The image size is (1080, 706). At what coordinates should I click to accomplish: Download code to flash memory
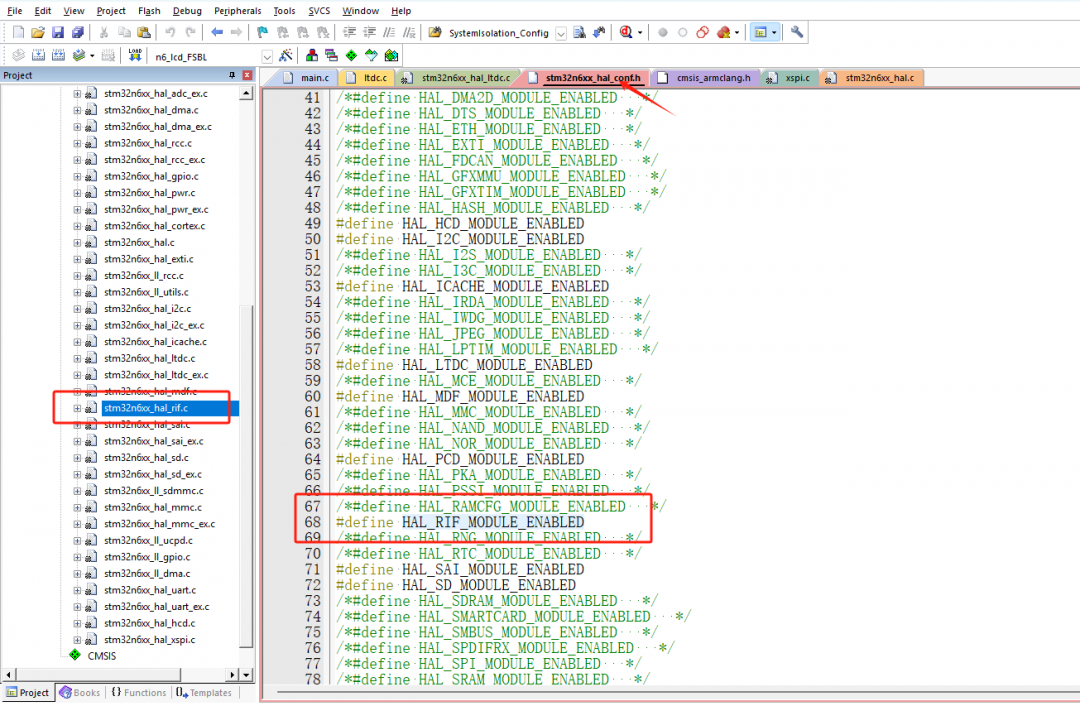tap(134, 56)
